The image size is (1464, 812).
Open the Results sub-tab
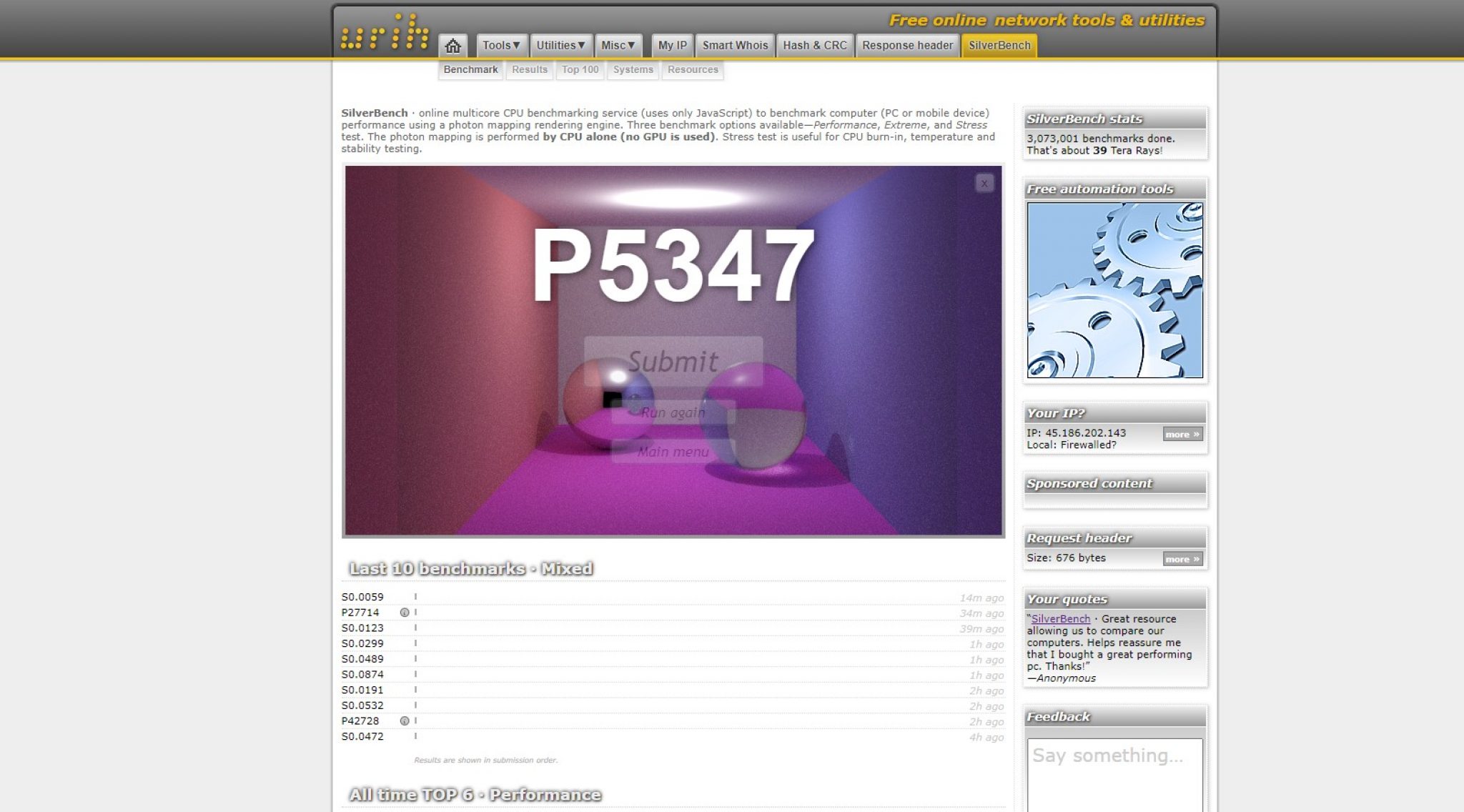[x=529, y=70]
